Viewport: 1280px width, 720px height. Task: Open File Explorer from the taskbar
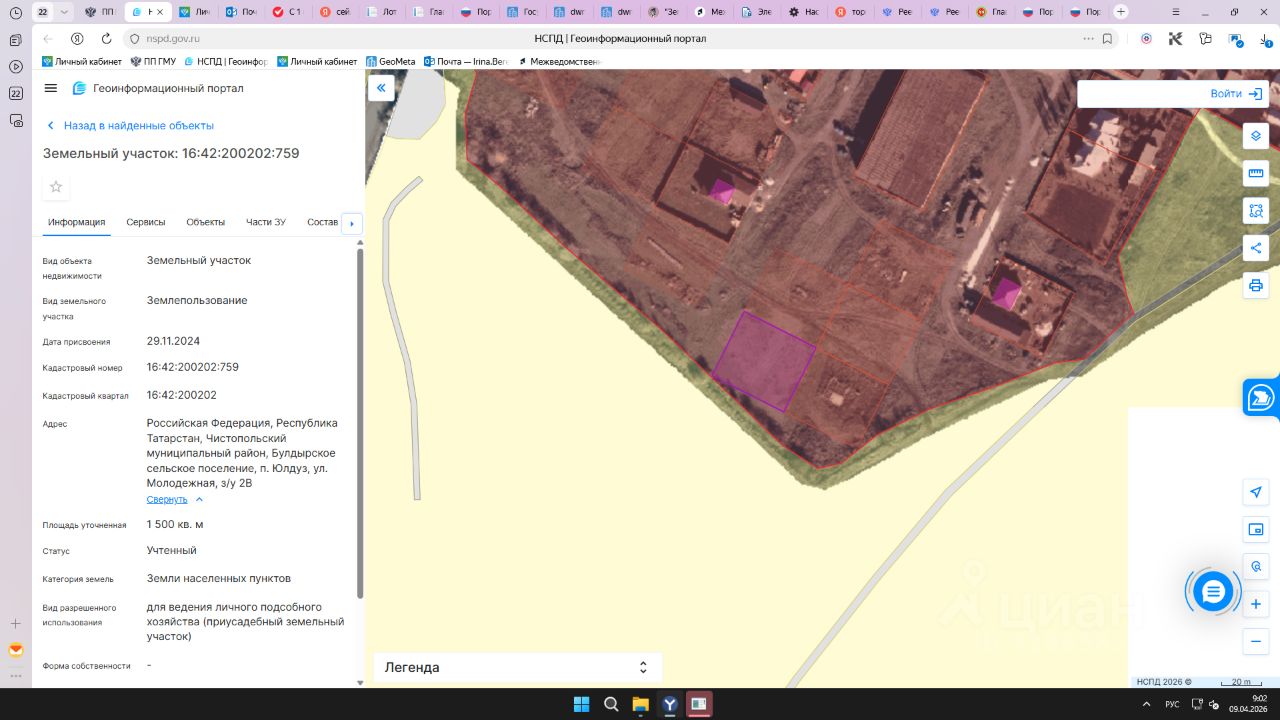pyautogui.click(x=640, y=704)
